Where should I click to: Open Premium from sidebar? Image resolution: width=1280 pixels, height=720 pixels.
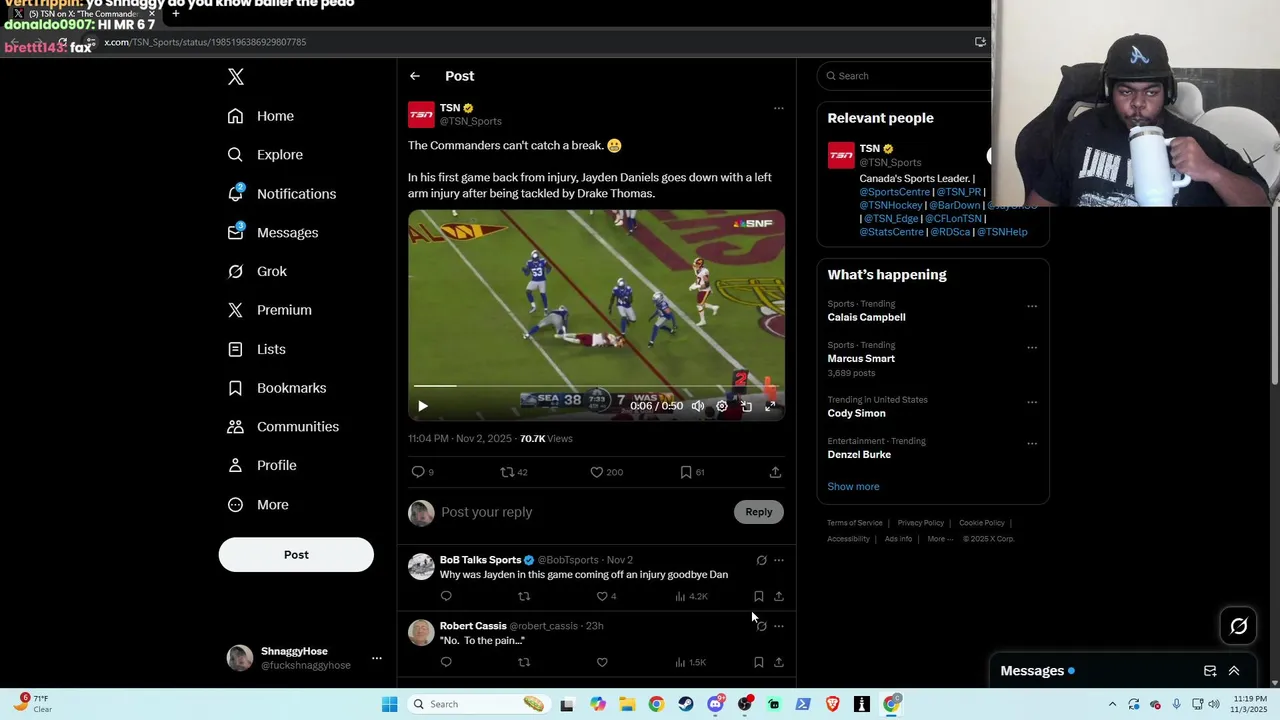point(270,310)
